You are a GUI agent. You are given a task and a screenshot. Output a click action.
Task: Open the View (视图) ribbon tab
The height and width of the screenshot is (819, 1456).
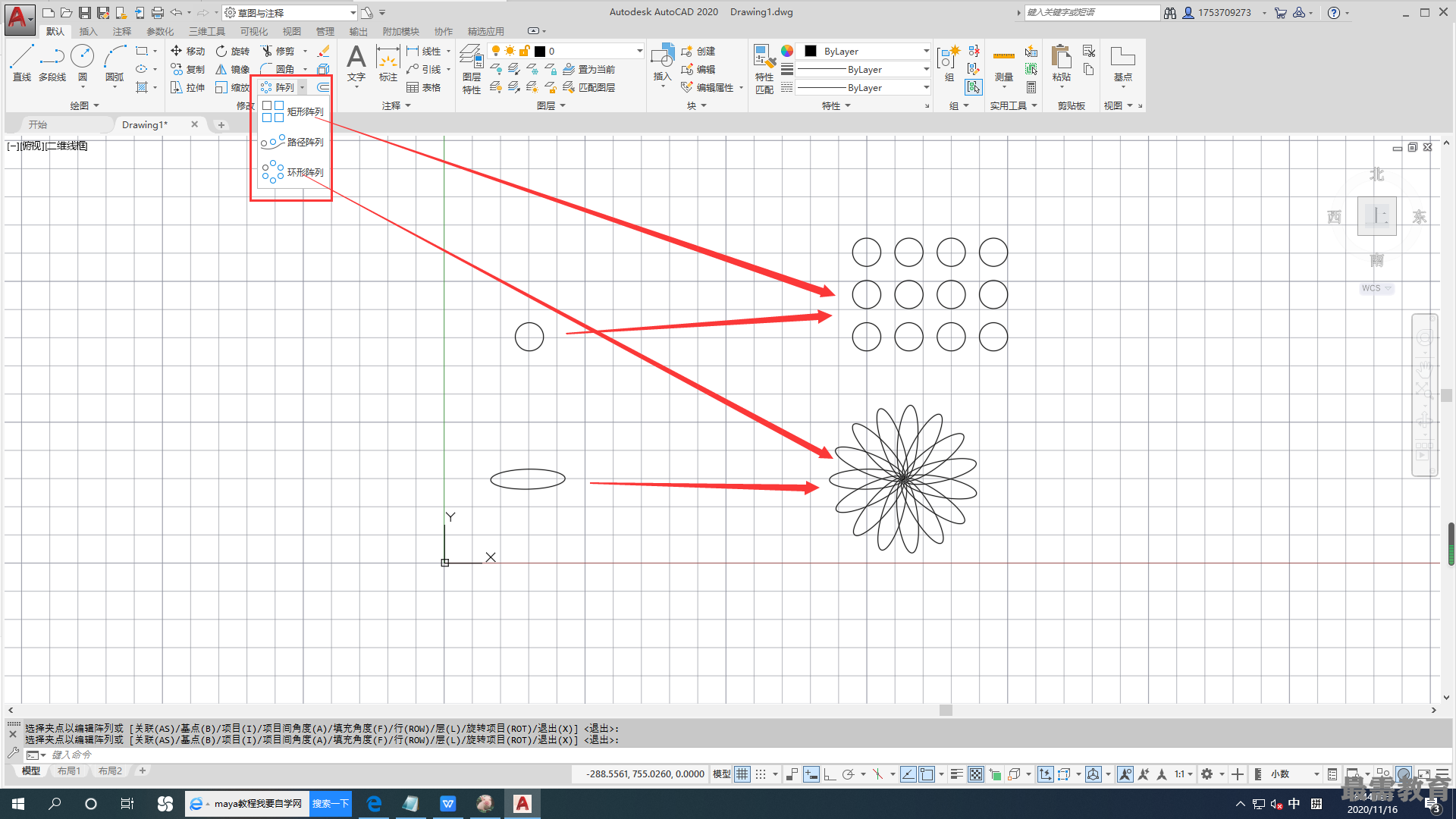tap(291, 31)
